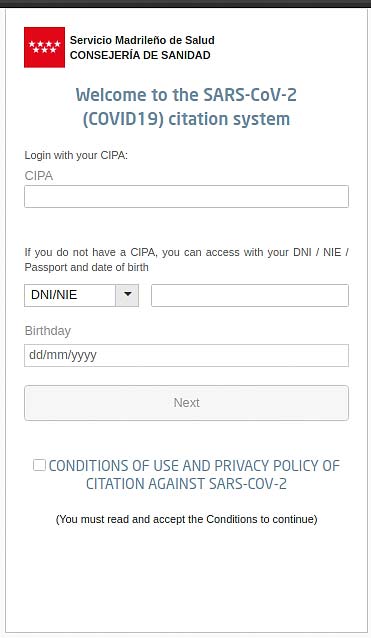Click the note about accepting the Conditions
Image resolution: width=371 pixels, height=638 pixels.
click(186, 519)
